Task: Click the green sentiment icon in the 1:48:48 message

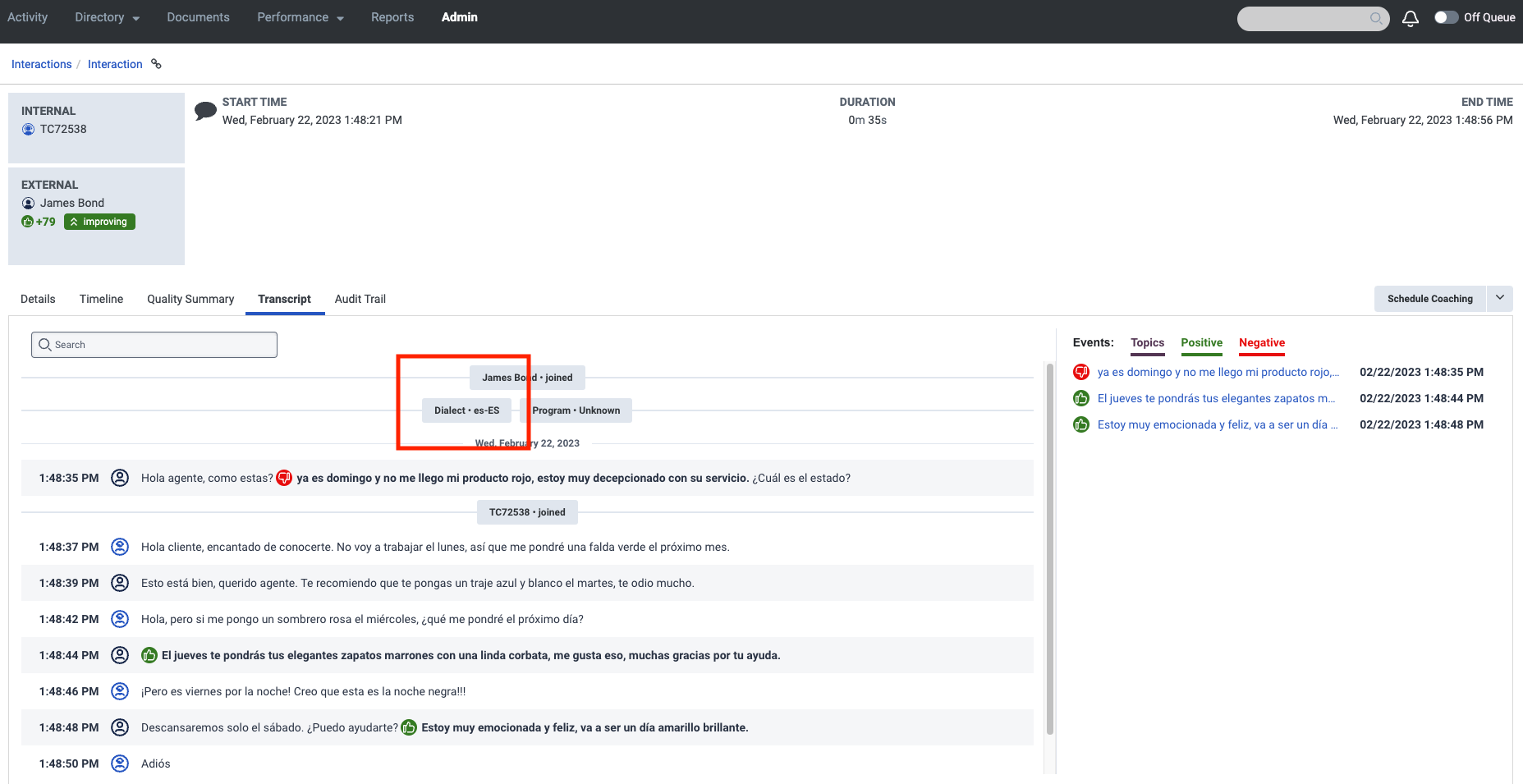Action: click(409, 727)
